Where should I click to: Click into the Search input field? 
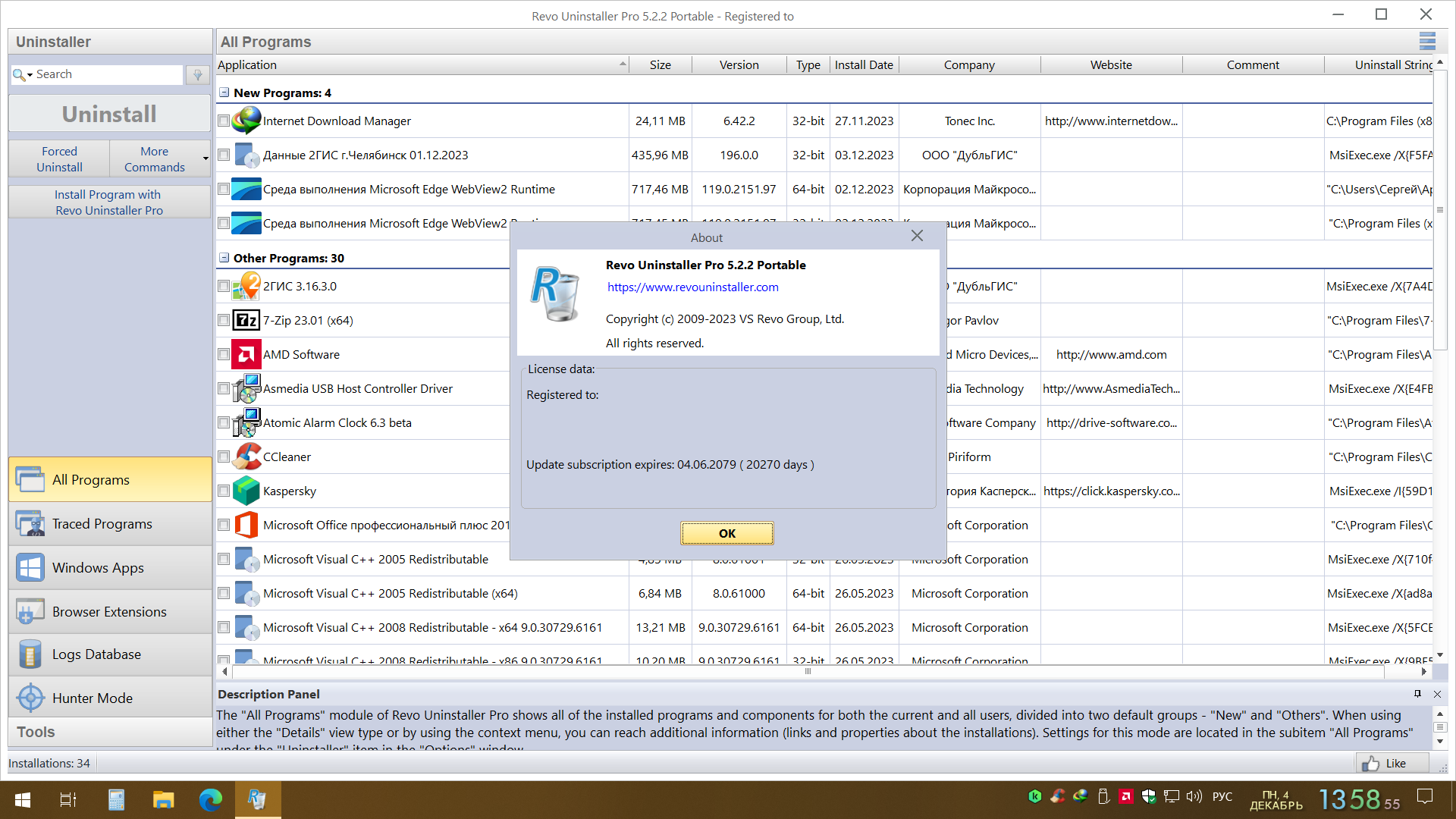tap(108, 74)
